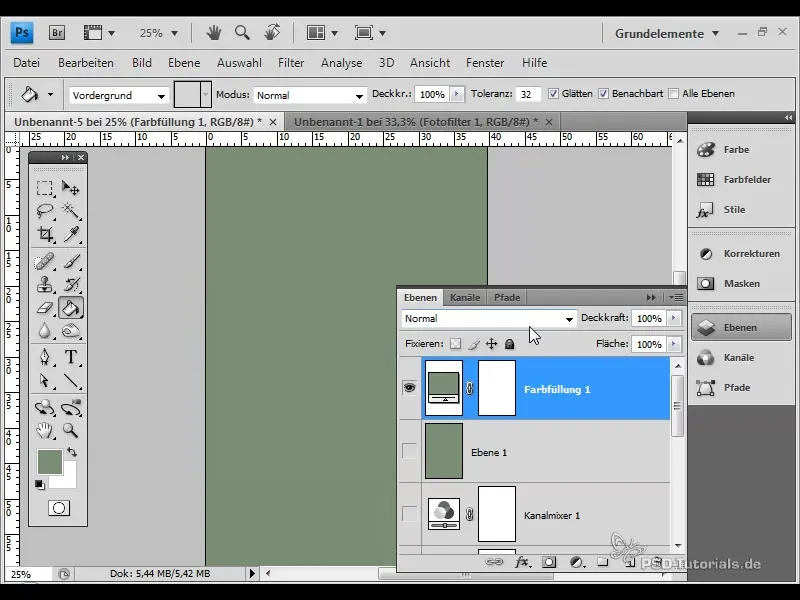Select the Eraser tool
This screenshot has height=600, width=800.
pyautogui.click(x=44, y=308)
